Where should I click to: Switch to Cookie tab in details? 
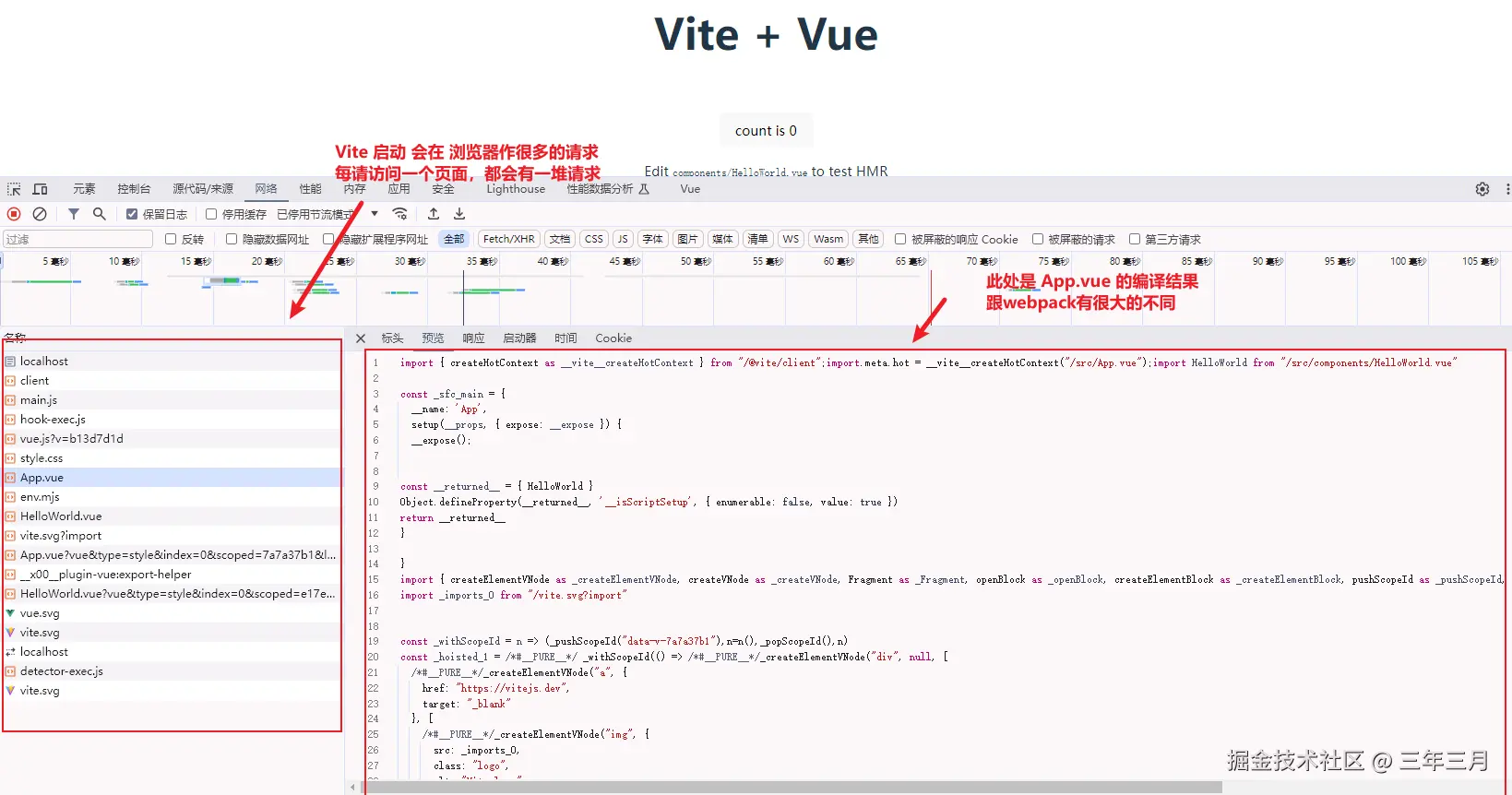tap(613, 338)
